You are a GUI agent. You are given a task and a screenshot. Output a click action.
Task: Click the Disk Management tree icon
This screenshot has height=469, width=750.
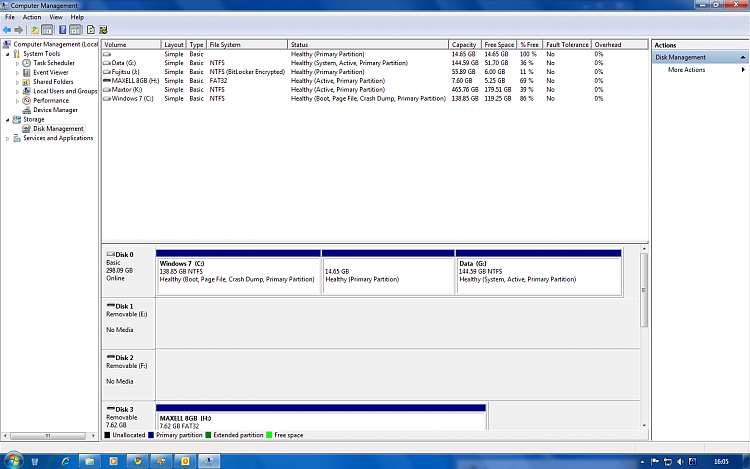point(27,129)
